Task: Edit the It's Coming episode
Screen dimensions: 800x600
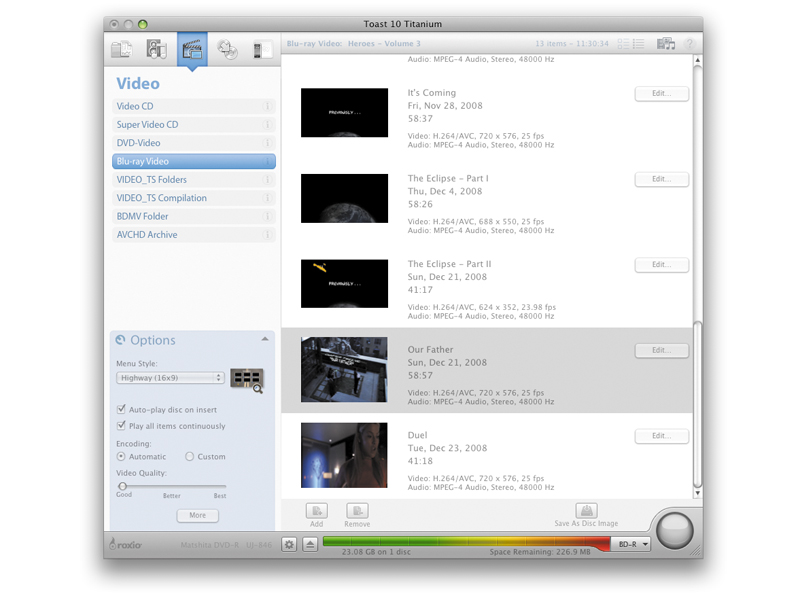Action: pos(662,94)
